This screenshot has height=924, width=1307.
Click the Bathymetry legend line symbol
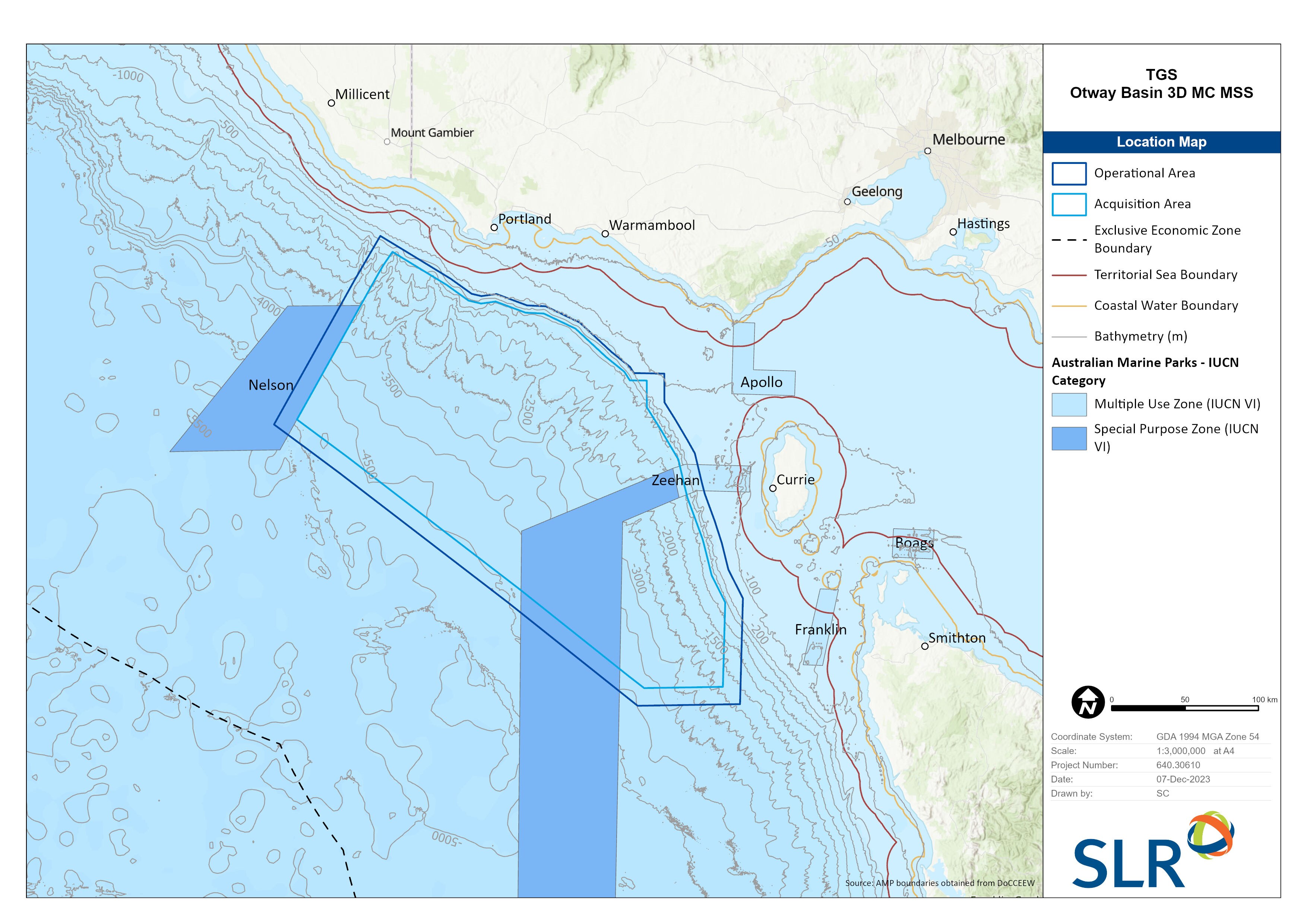pos(1070,337)
